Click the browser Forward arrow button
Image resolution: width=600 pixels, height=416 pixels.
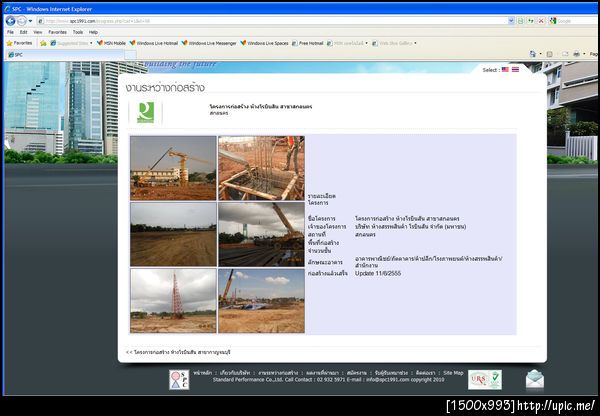coord(21,21)
